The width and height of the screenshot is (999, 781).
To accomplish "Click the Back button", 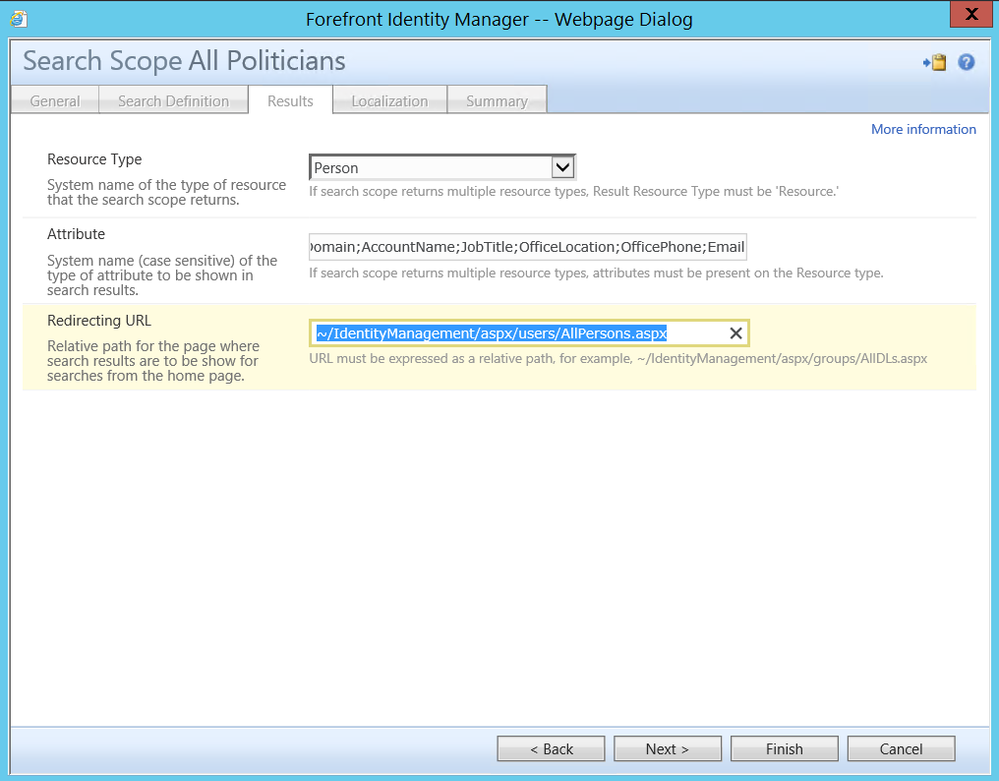I will pyautogui.click(x=551, y=749).
